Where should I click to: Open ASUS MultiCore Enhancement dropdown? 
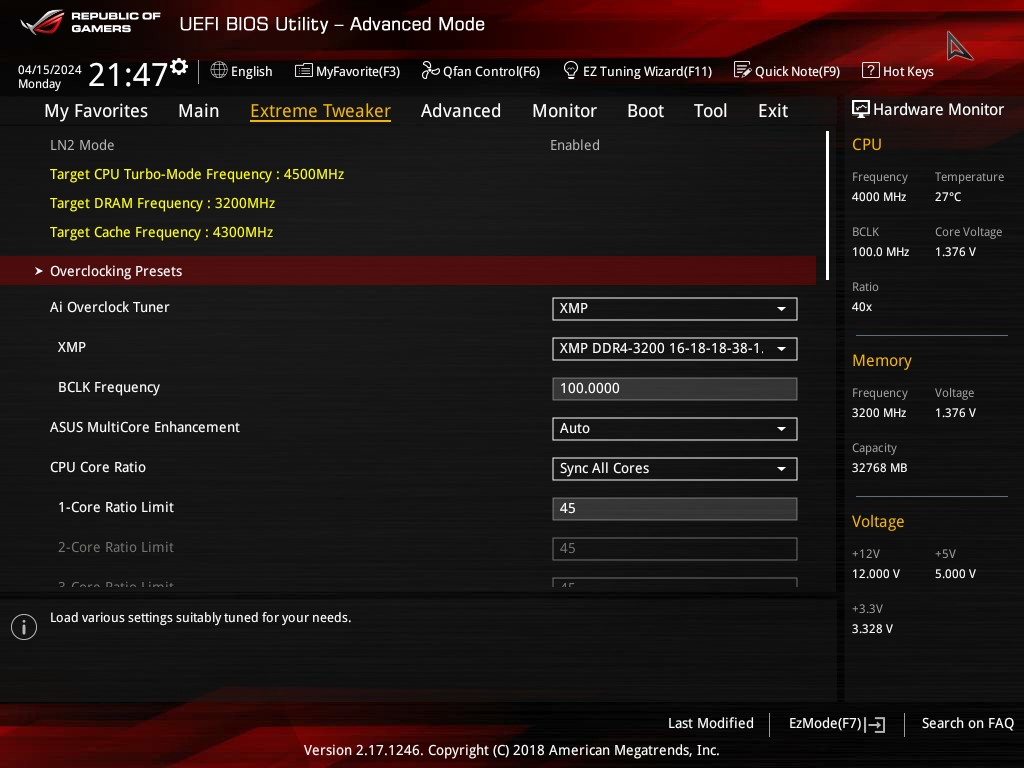[675, 428]
